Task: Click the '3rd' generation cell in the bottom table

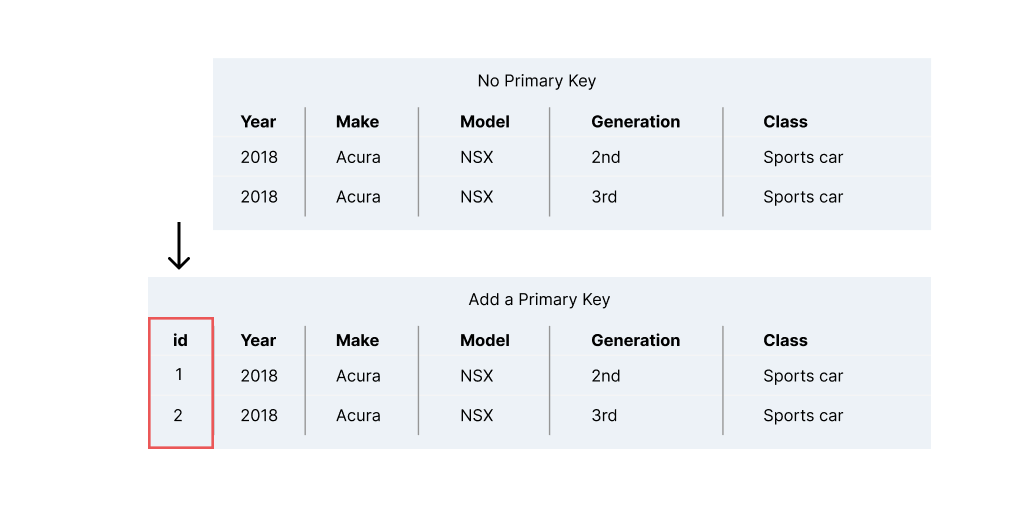Action: 604,416
